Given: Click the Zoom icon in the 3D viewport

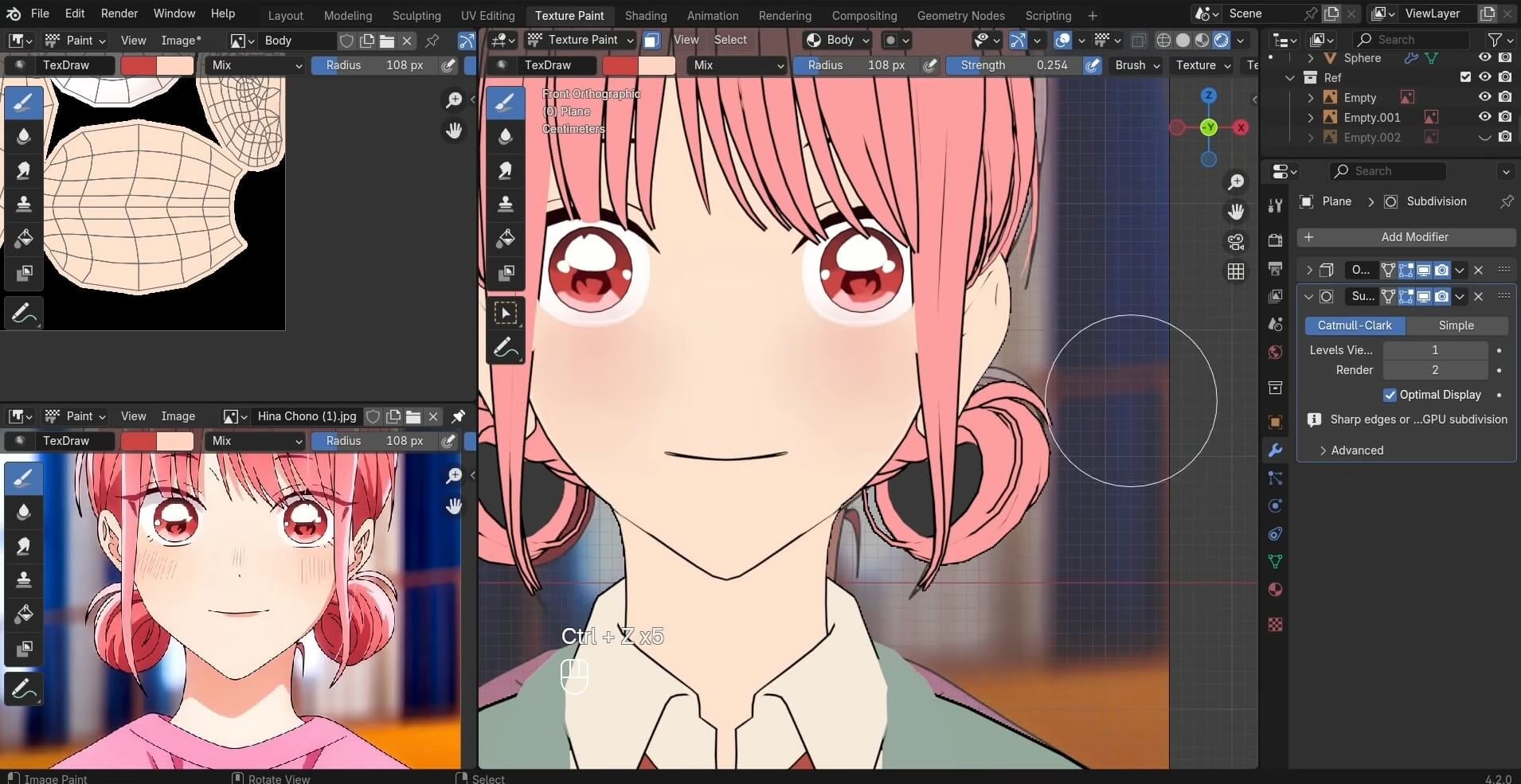Looking at the screenshot, I should [1236, 182].
